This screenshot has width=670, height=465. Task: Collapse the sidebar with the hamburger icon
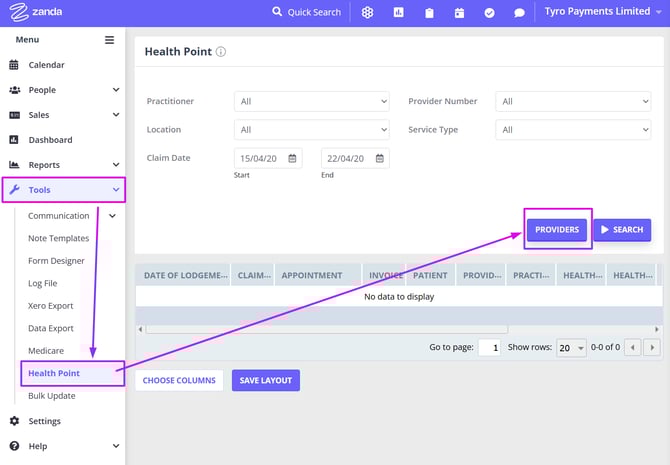(x=109, y=40)
